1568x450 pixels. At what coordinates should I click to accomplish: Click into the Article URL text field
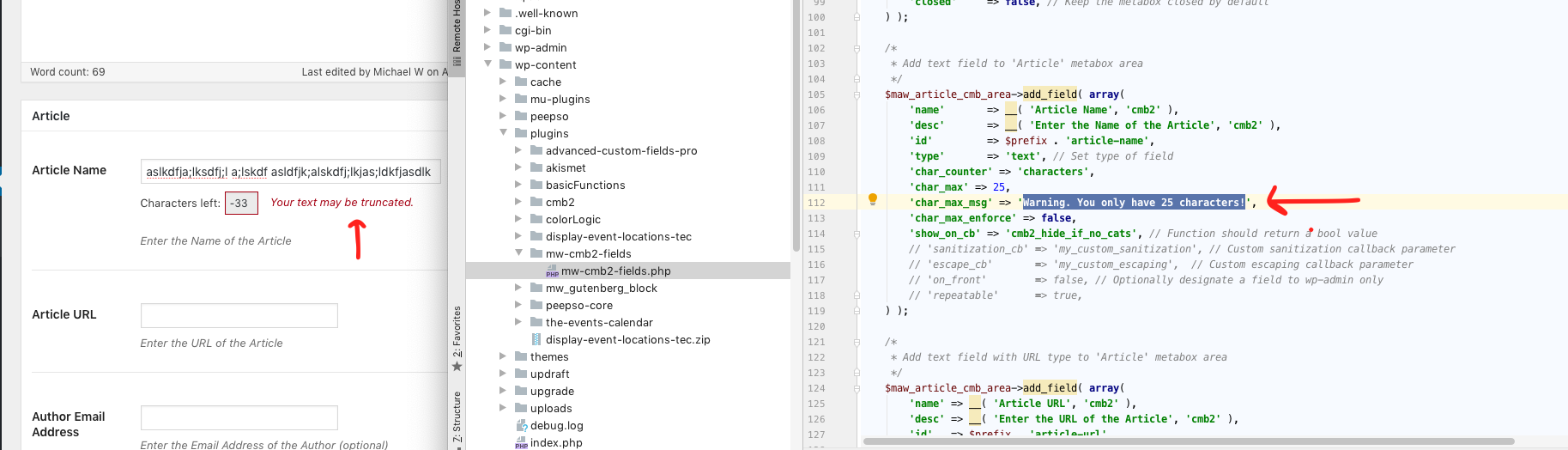239,315
